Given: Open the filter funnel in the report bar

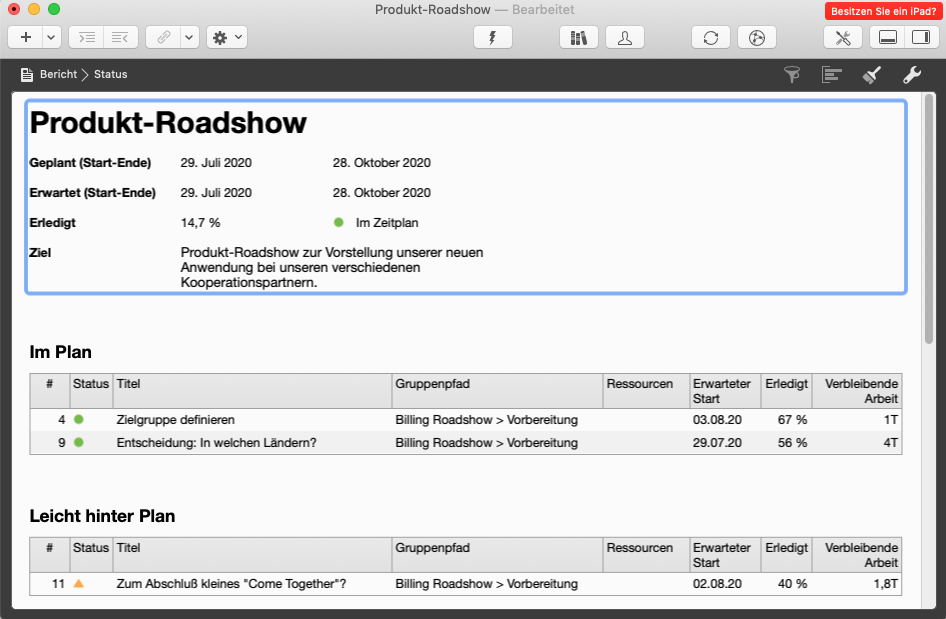Looking at the screenshot, I should coord(792,74).
